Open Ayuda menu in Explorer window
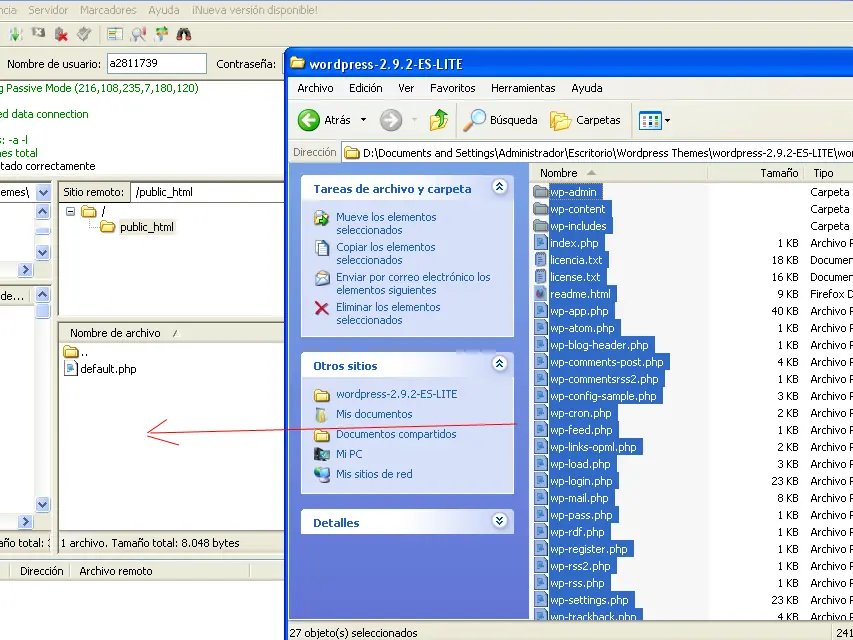Image resolution: width=853 pixels, height=640 pixels. coord(586,88)
